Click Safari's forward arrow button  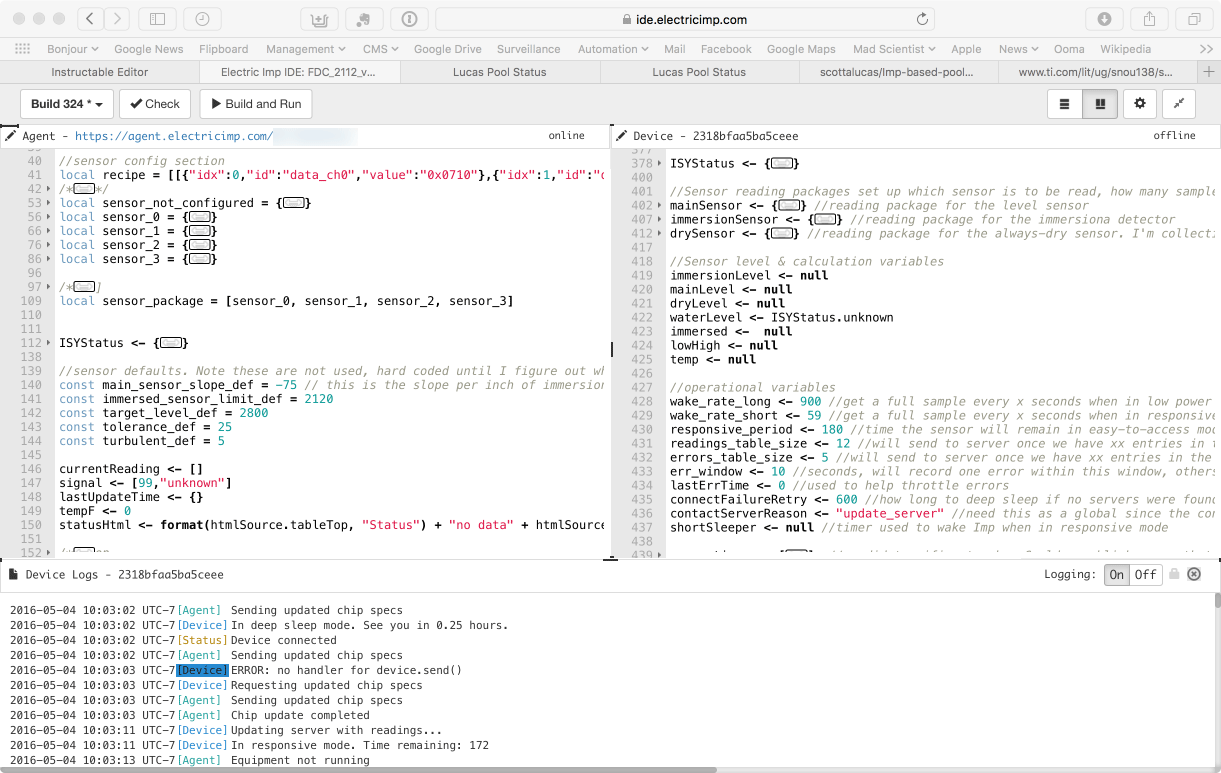tap(117, 19)
